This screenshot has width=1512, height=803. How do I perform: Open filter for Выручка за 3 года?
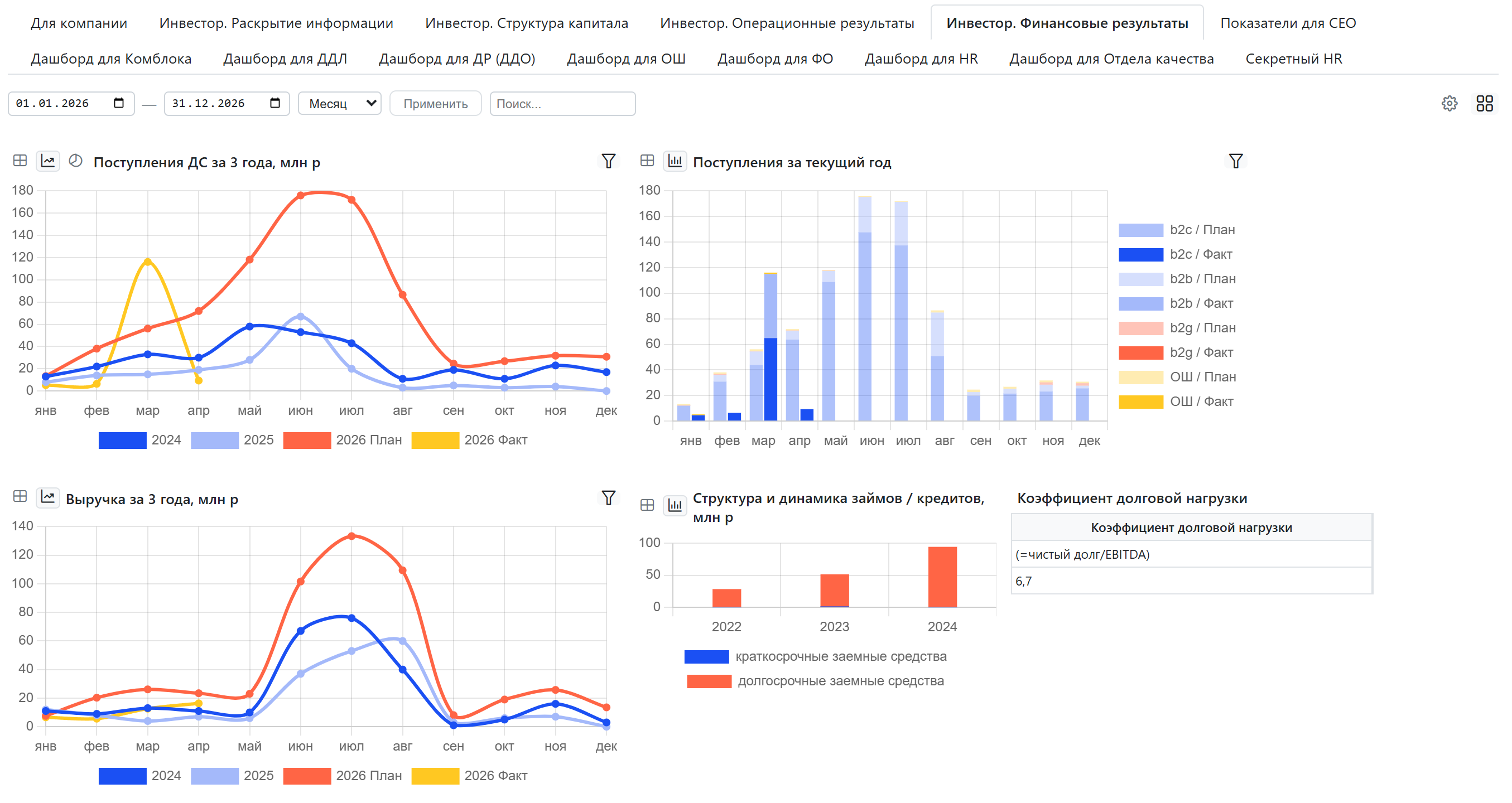coord(608,497)
